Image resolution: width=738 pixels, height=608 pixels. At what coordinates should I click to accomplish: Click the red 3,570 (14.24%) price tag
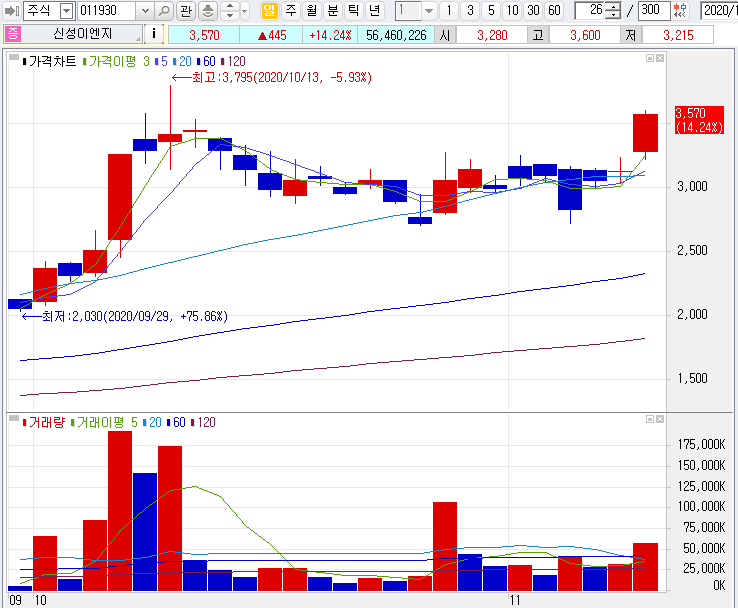pyautogui.click(x=699, y=120)
